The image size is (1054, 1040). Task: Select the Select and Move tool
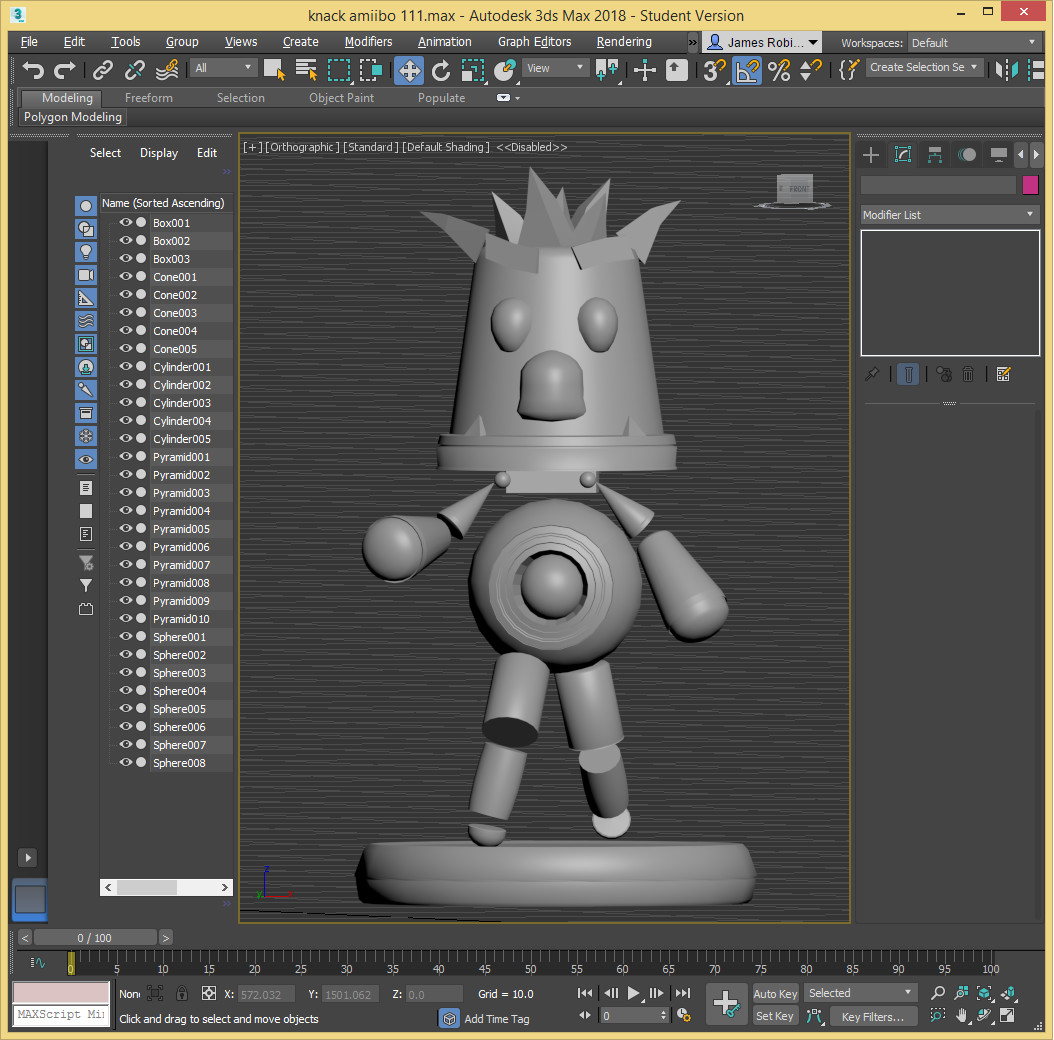[408, 71]
